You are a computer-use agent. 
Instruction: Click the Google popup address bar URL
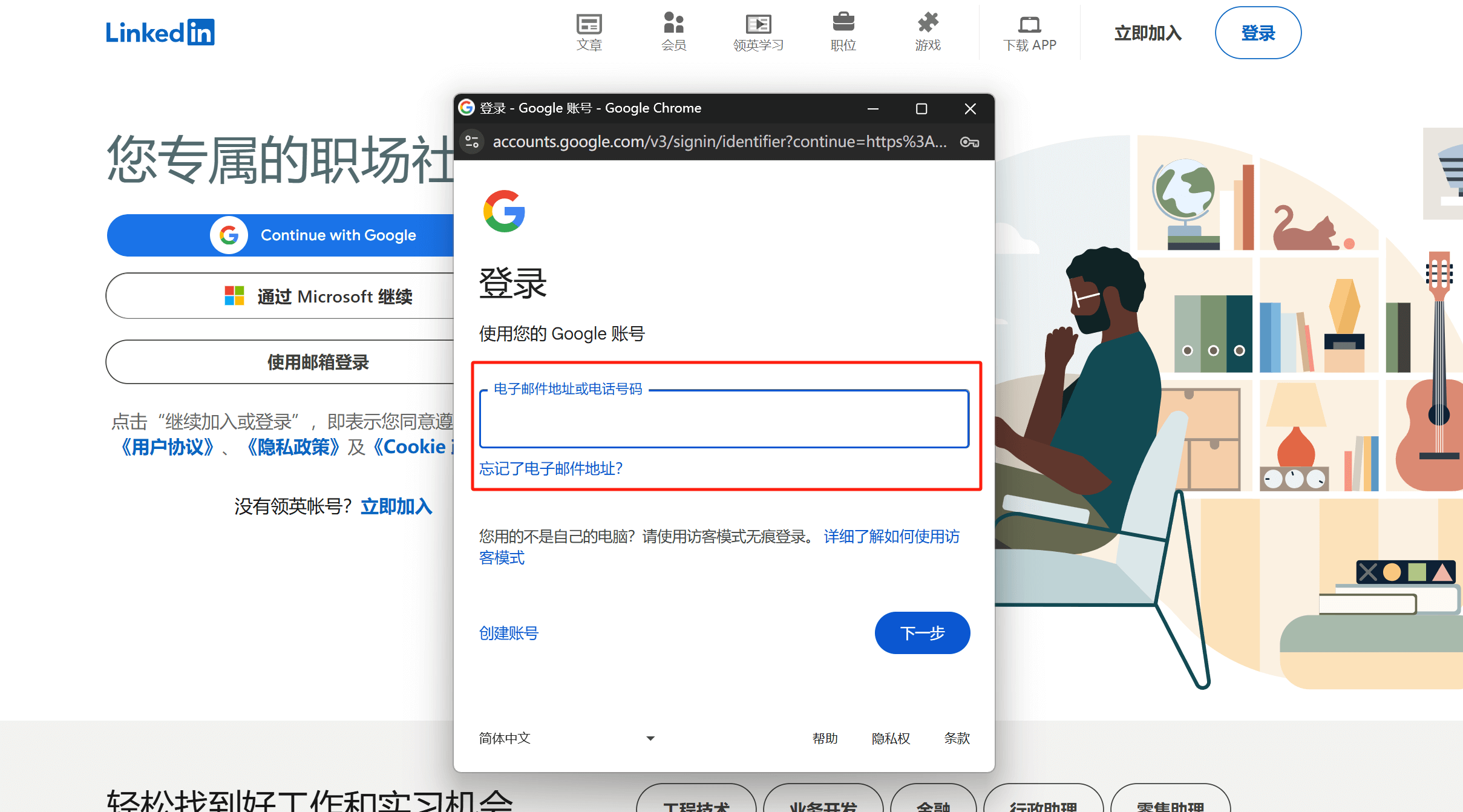(x=720, y=142)
